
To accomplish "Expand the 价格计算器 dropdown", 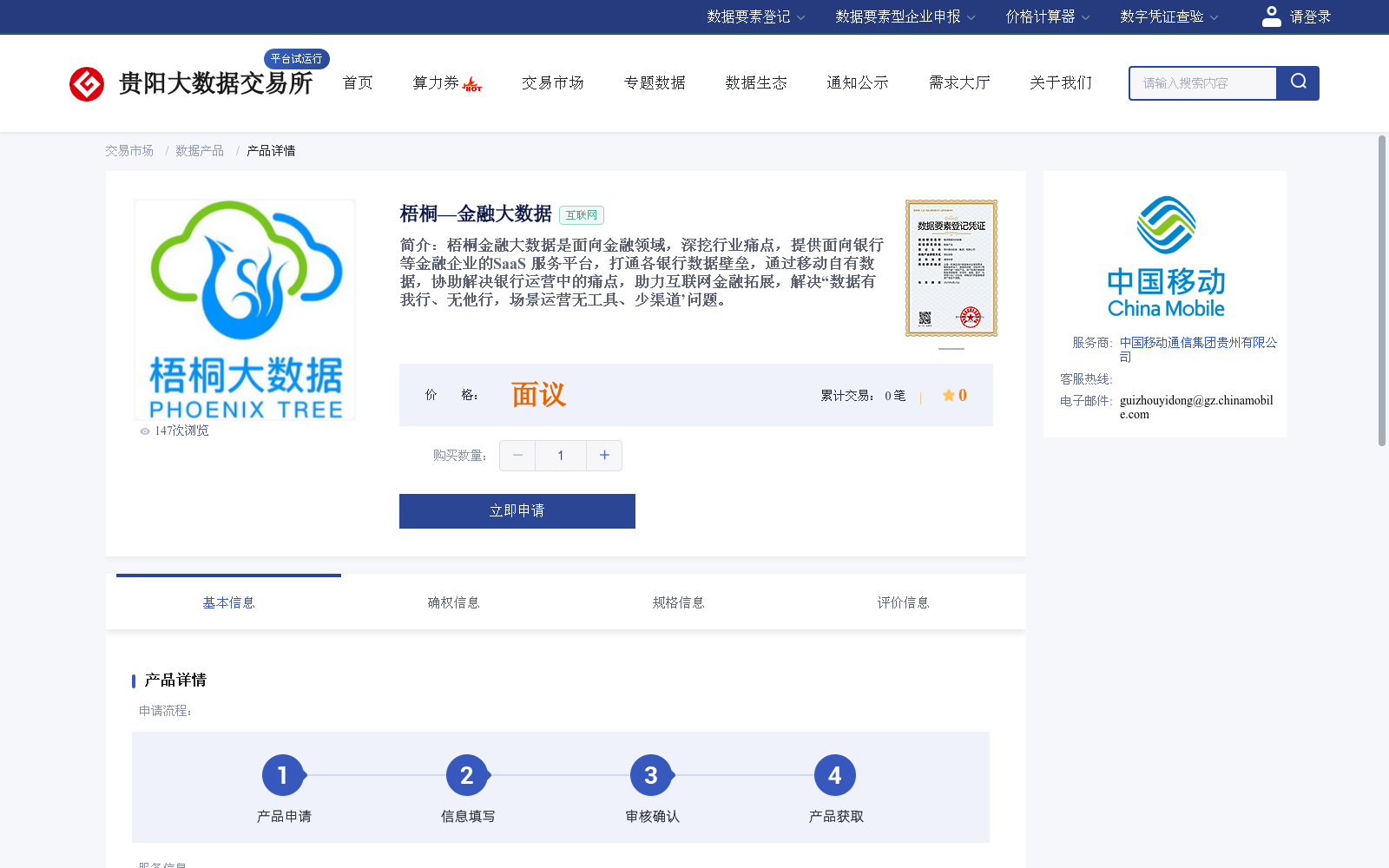I will tap(1048, 16).
